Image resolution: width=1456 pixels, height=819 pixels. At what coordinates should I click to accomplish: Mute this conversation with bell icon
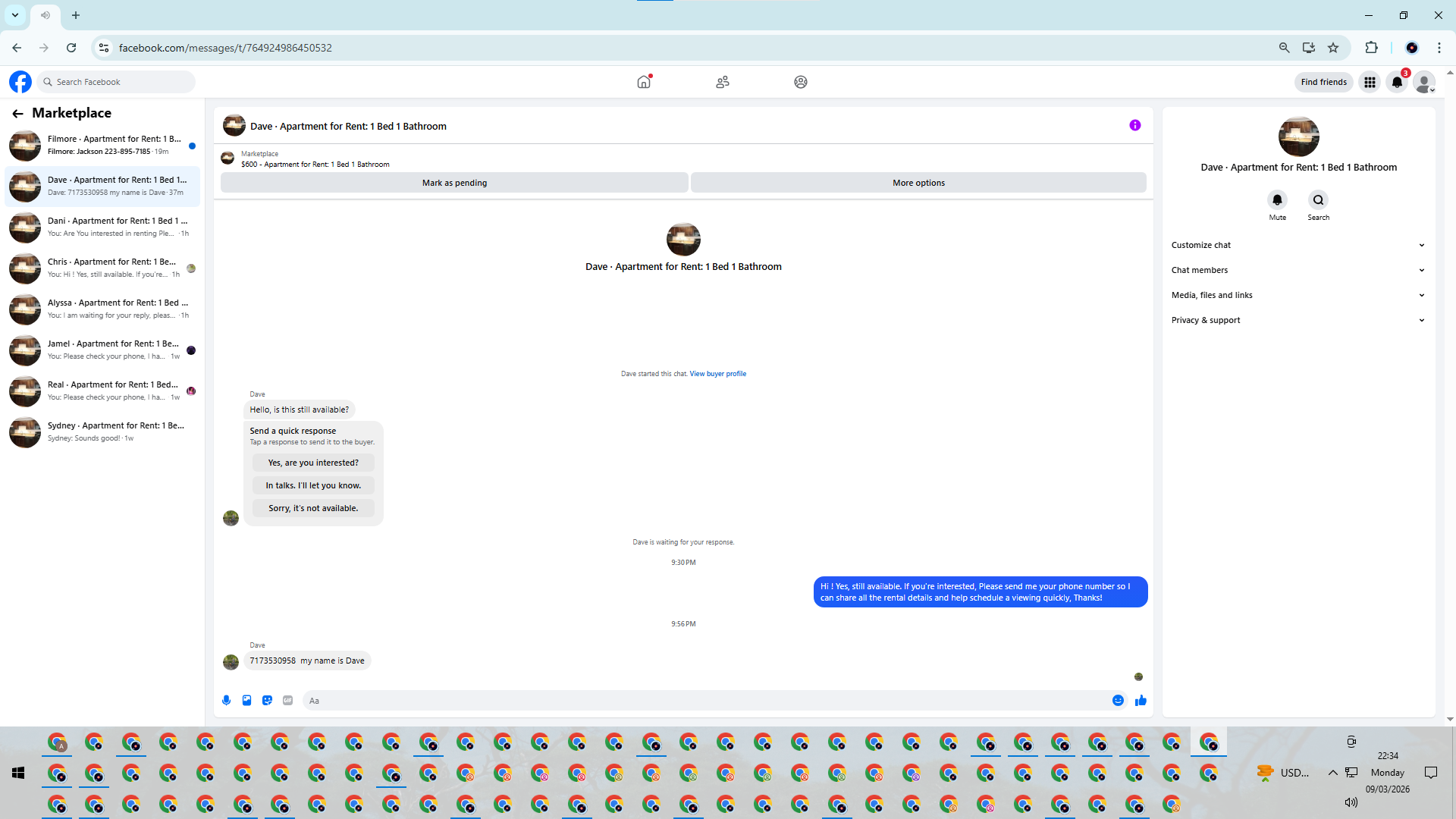[1277, 200]
